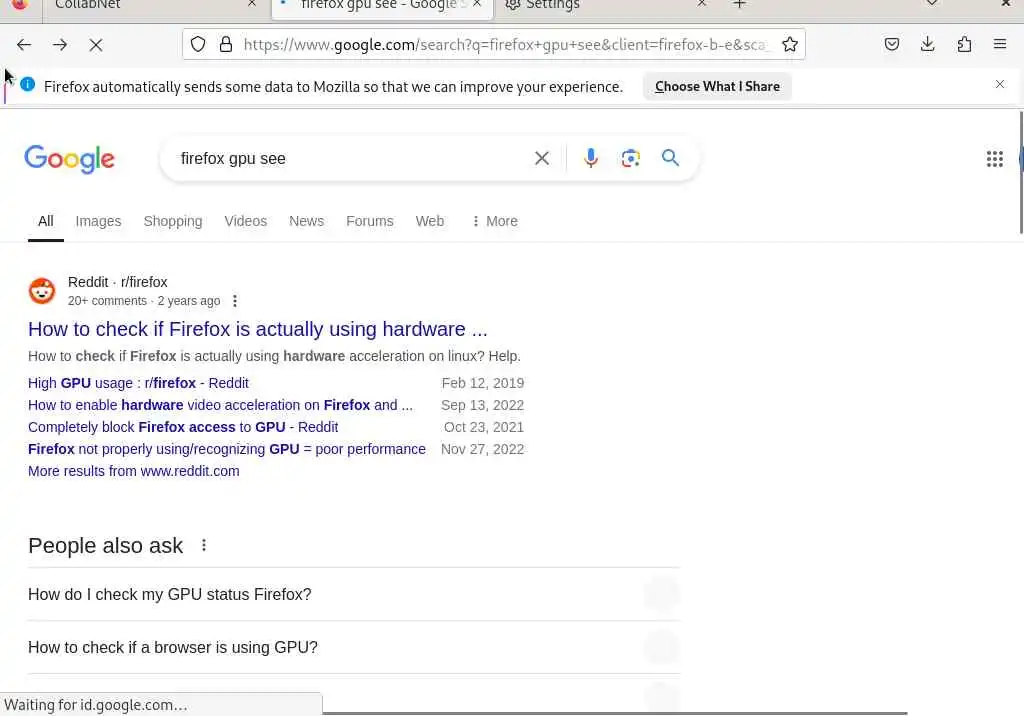Open Firefox application hamburger menu
Image resolution: width=1024 pixels, height=716 pixels.
1000,44
